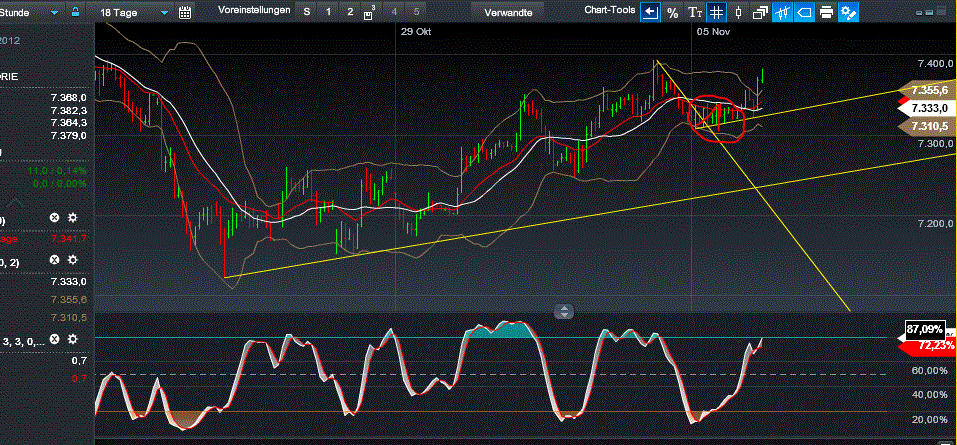The width and height of the screenshot is (957, 445).
Task: Load chart preset 2
Action: pyautogui.click(x=349, y=13)
